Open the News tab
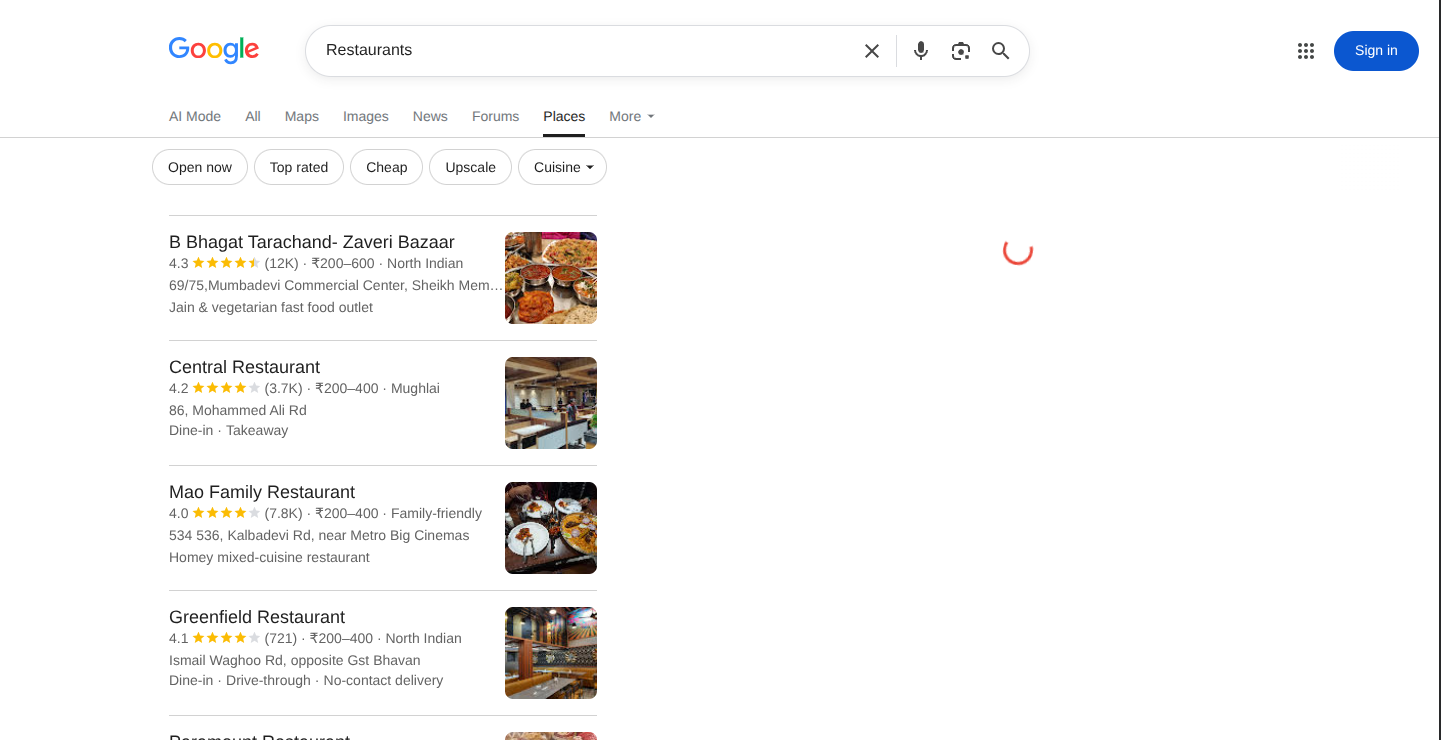1441x740 pixels. (430, 116)
